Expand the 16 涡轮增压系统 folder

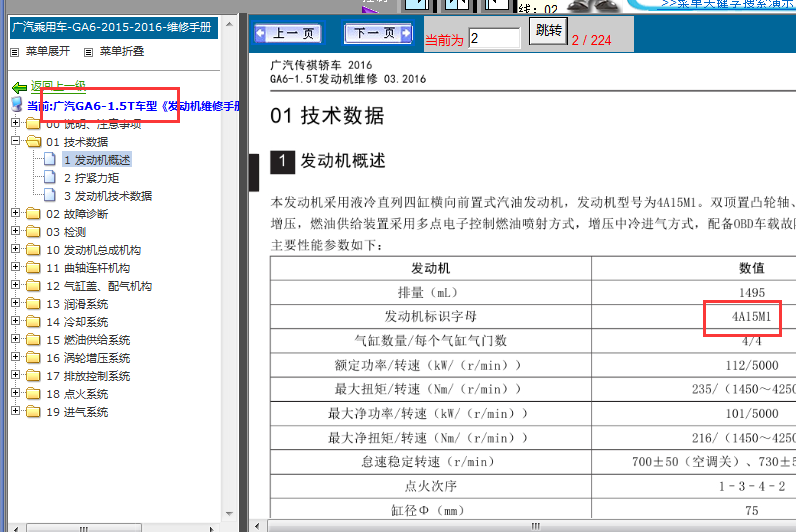pyautogui.click(x=16, y=357)
